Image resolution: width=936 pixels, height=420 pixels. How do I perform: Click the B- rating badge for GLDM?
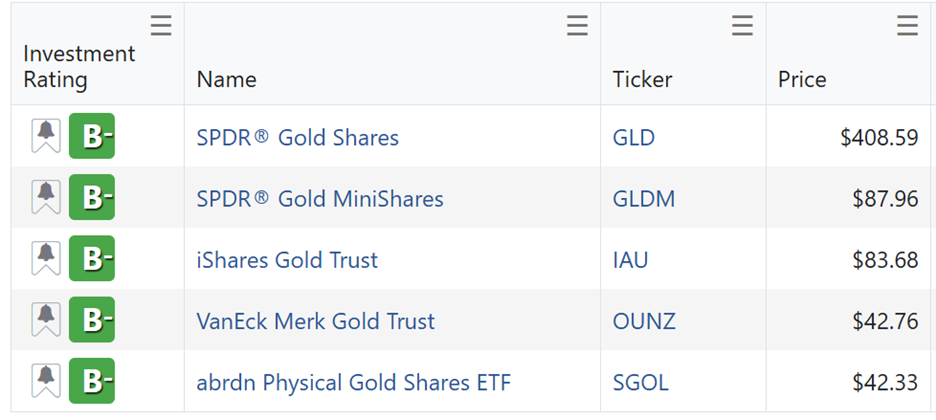click(92, 198)
